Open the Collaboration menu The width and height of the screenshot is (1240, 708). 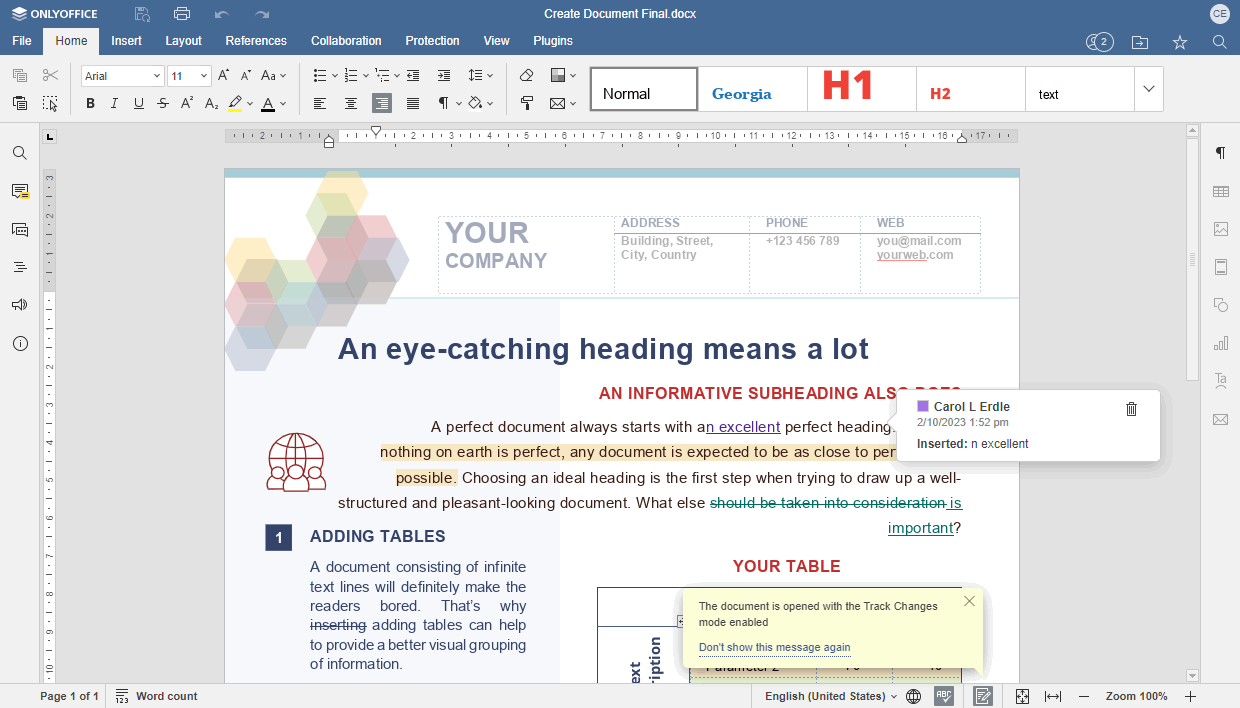click(x=346, y=41)
